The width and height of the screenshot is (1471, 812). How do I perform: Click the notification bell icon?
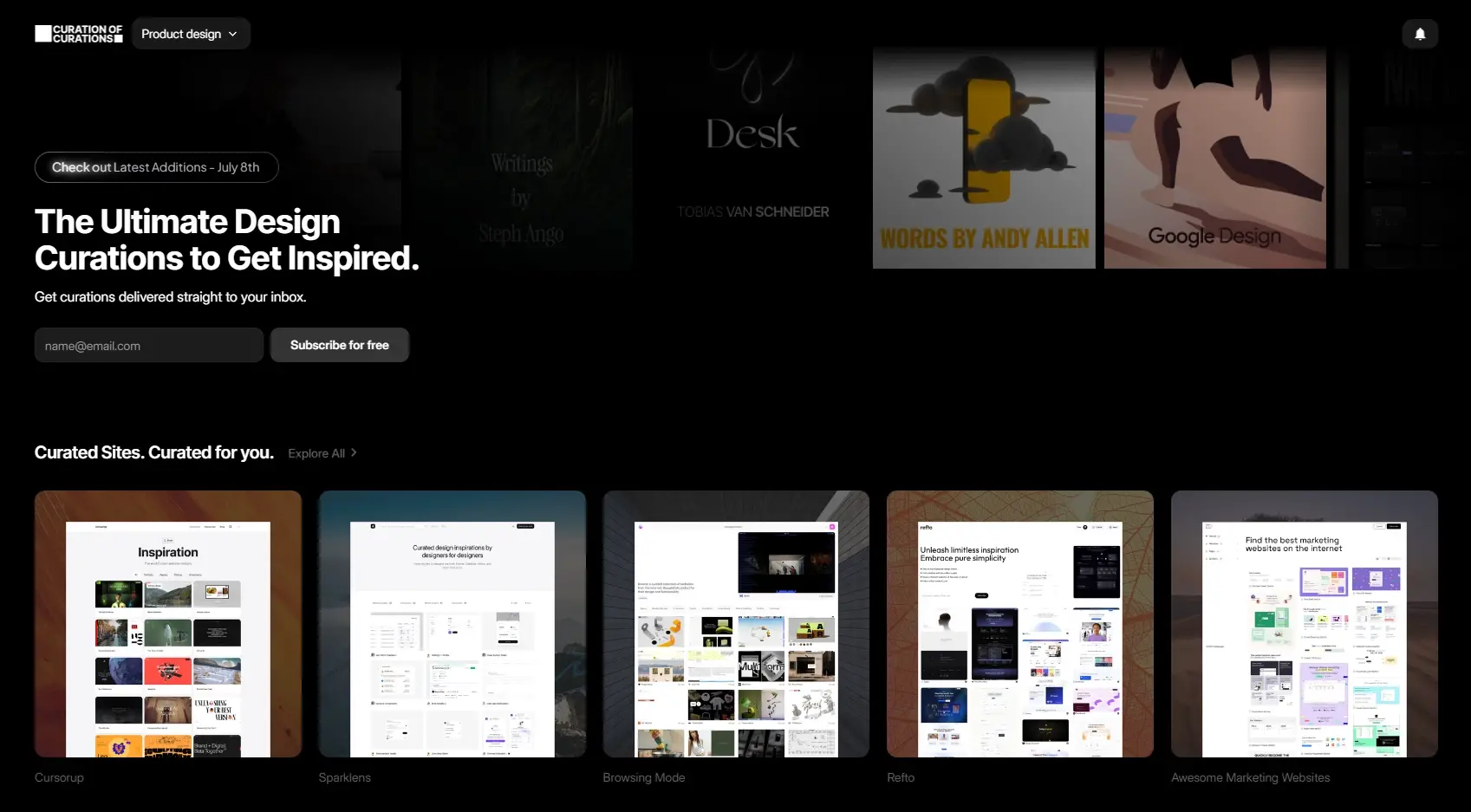(1420, 34)
